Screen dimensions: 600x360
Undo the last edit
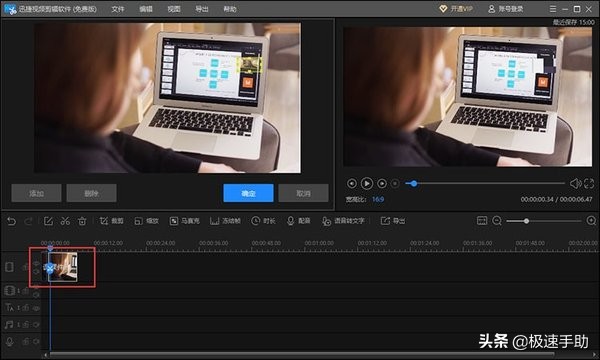pos(11,221)
